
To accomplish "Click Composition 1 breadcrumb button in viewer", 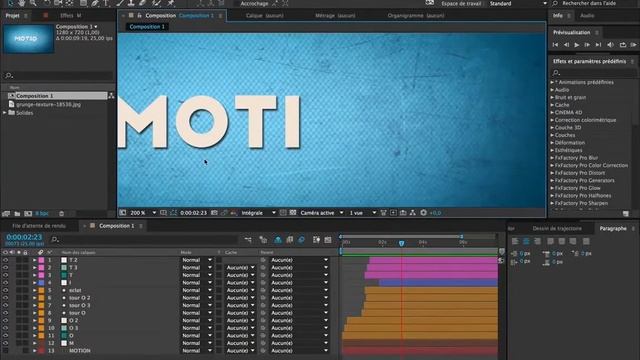I will pyautogui.click(x=147, y=27).
